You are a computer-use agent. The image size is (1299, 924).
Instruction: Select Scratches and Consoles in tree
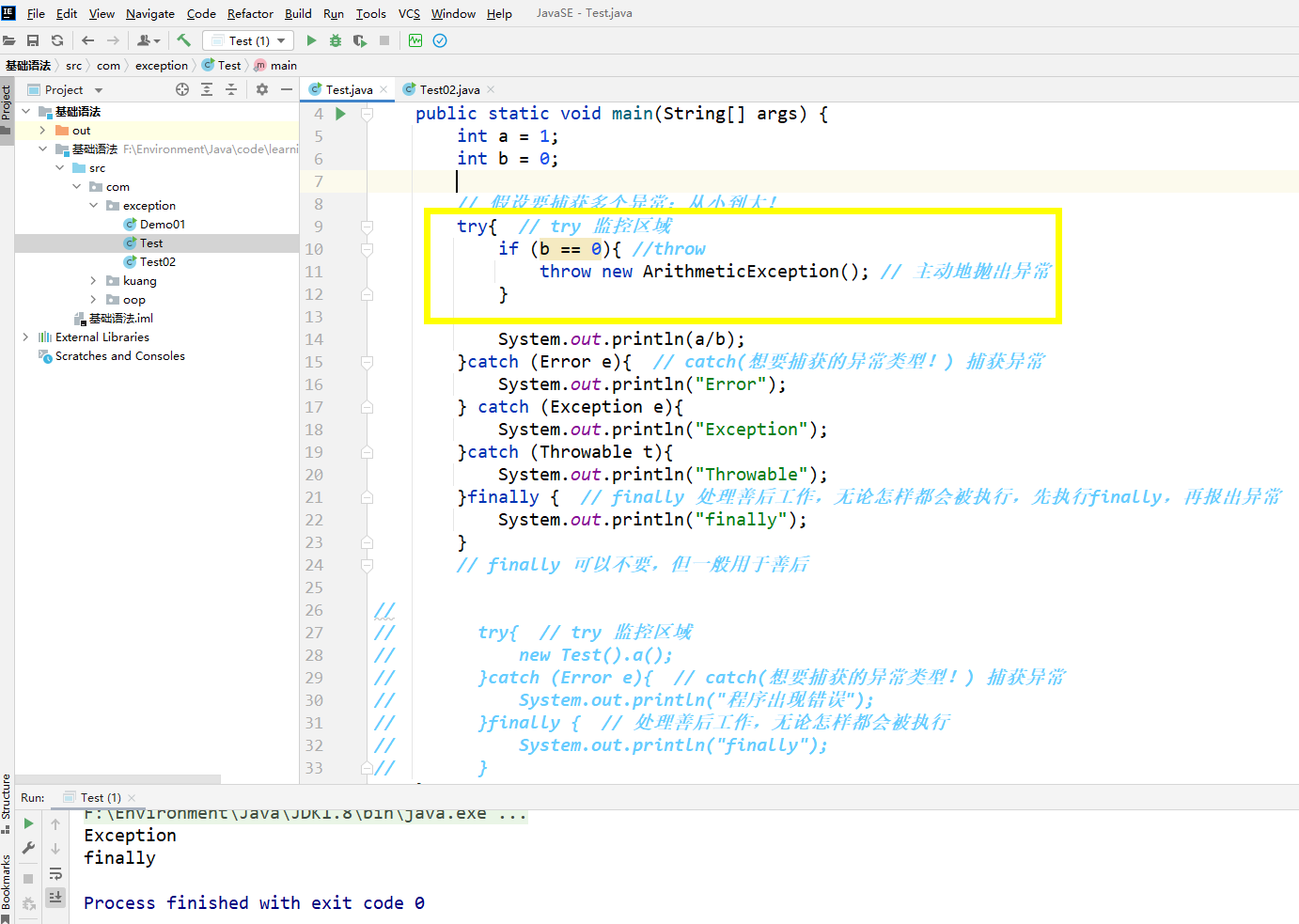pos(119,356)
